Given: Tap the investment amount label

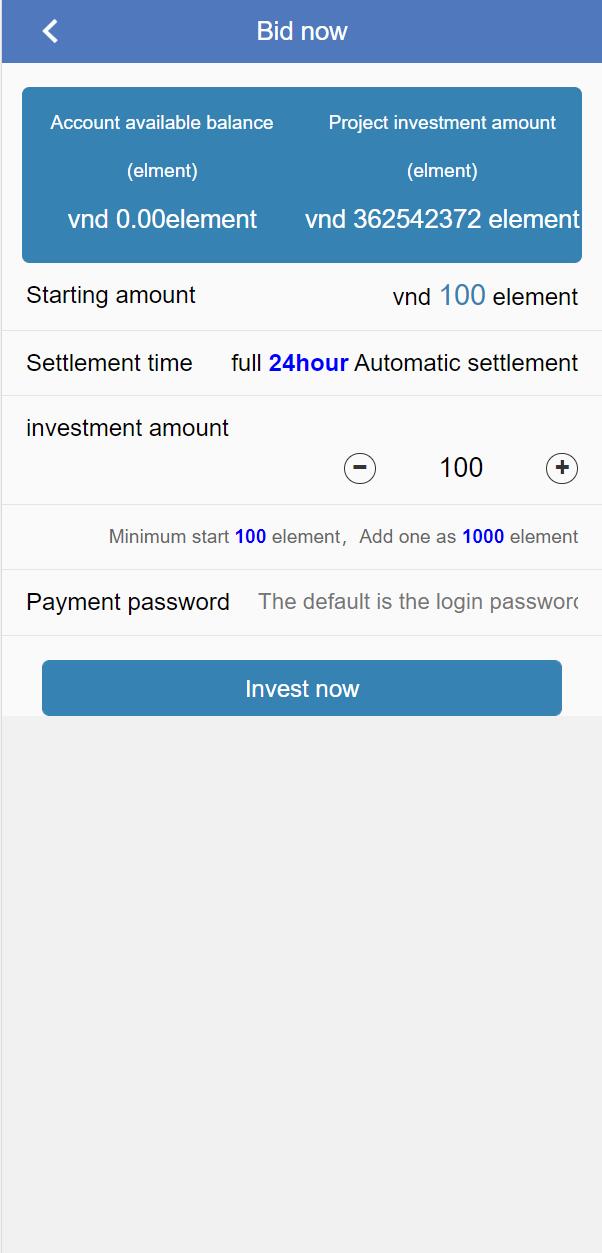Looking at the screenshot, I should 127,428.
